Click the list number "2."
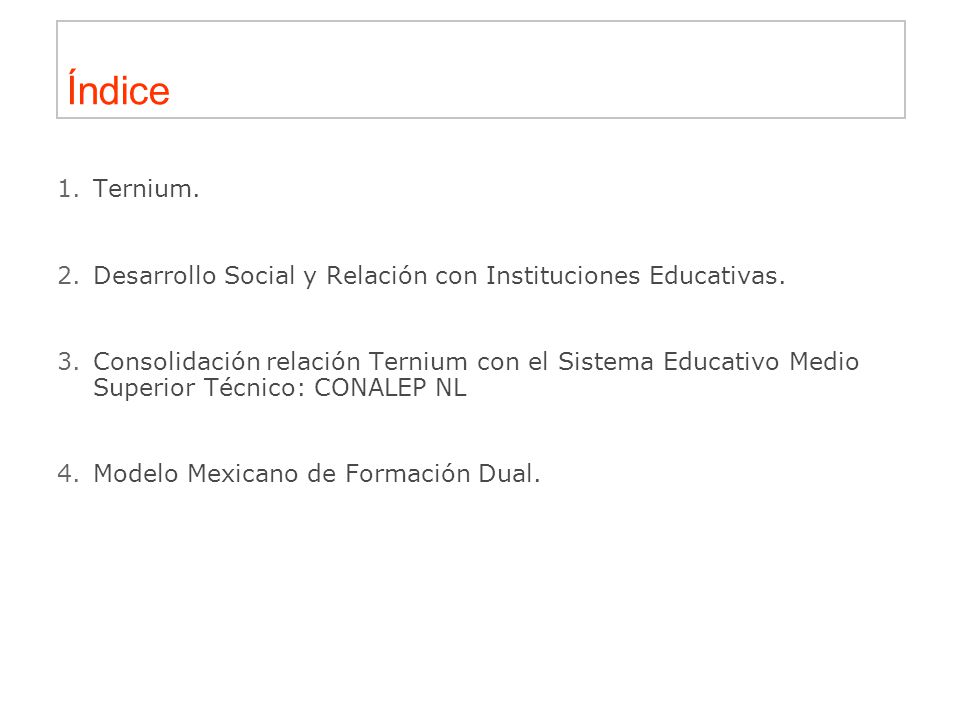 pos(69,276)
